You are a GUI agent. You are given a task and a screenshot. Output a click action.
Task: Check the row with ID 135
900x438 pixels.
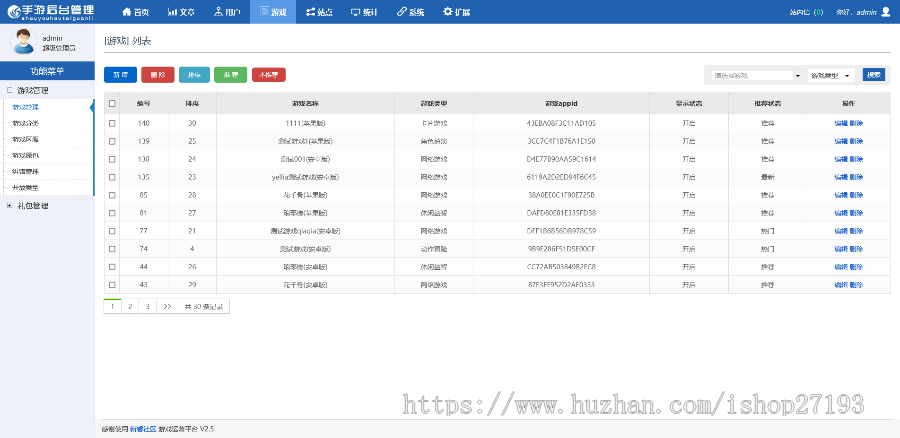pyautogui.click(x=112, y=177)
